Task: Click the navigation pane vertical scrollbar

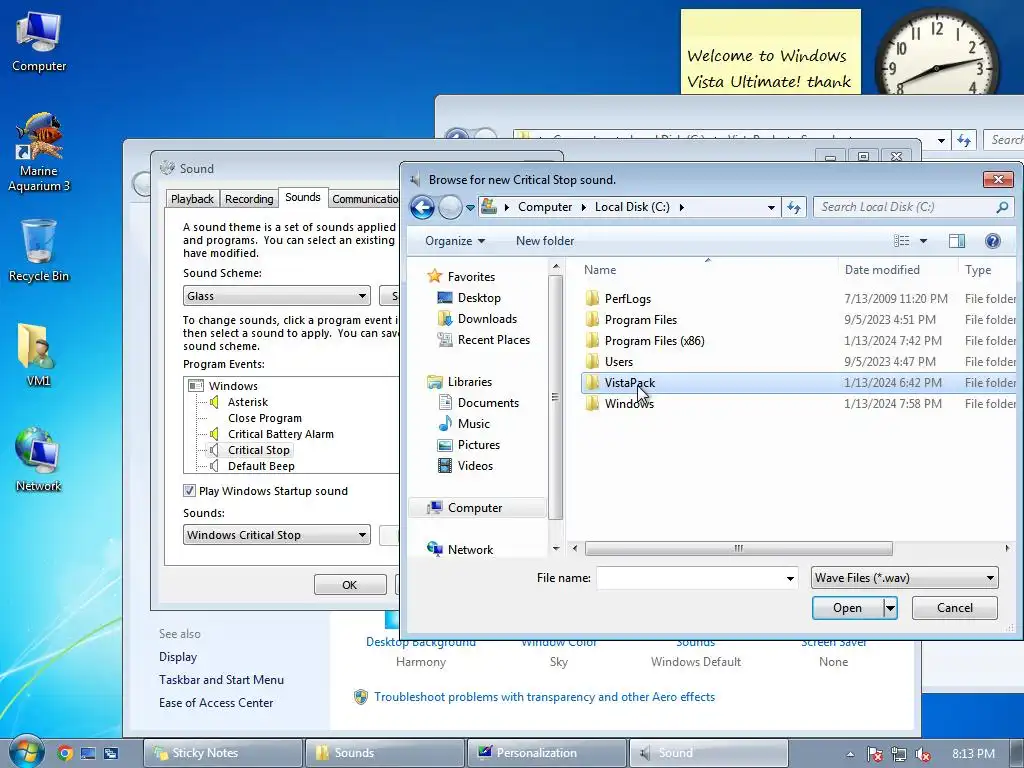Action: (555, 397)
